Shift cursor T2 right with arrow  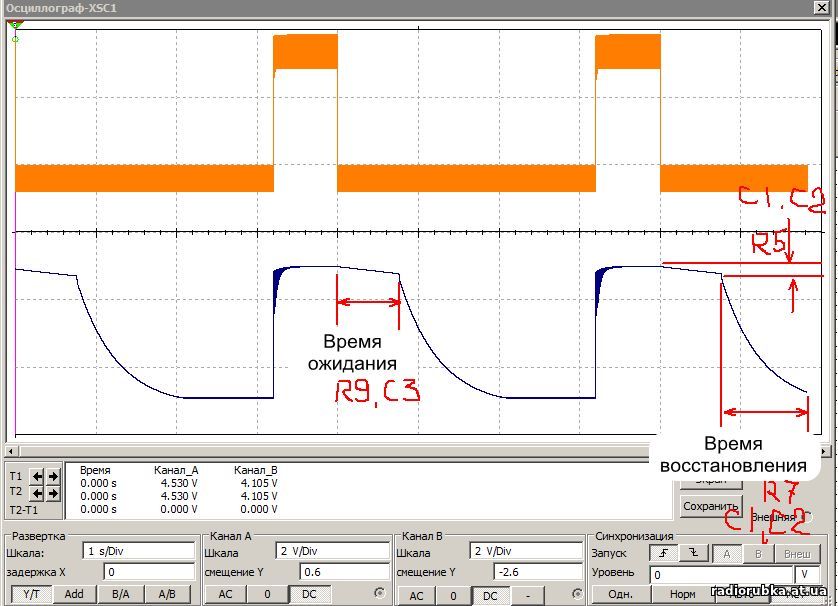[x=53, y=493]
